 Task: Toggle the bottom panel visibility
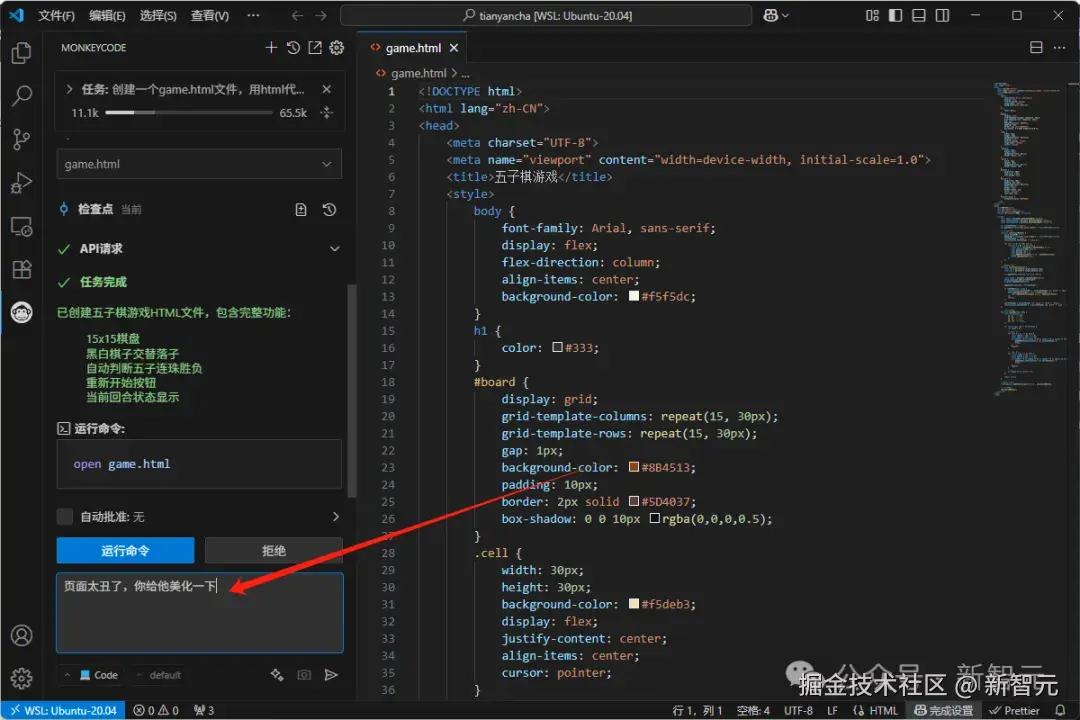coord(919,15)
